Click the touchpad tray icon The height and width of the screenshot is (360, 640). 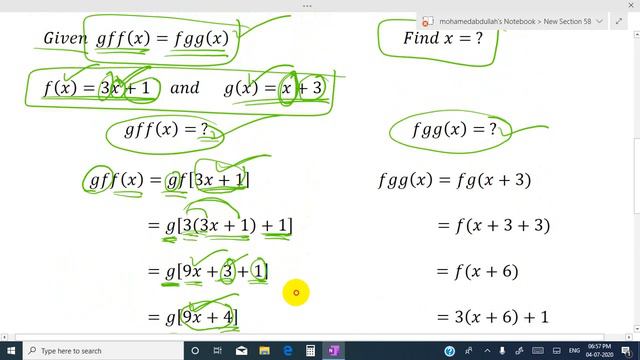tap(556, 351)
